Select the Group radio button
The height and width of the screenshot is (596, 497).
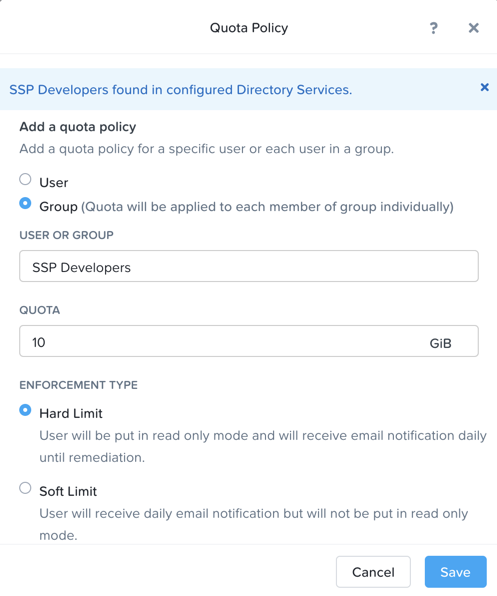tap(25, 203)
